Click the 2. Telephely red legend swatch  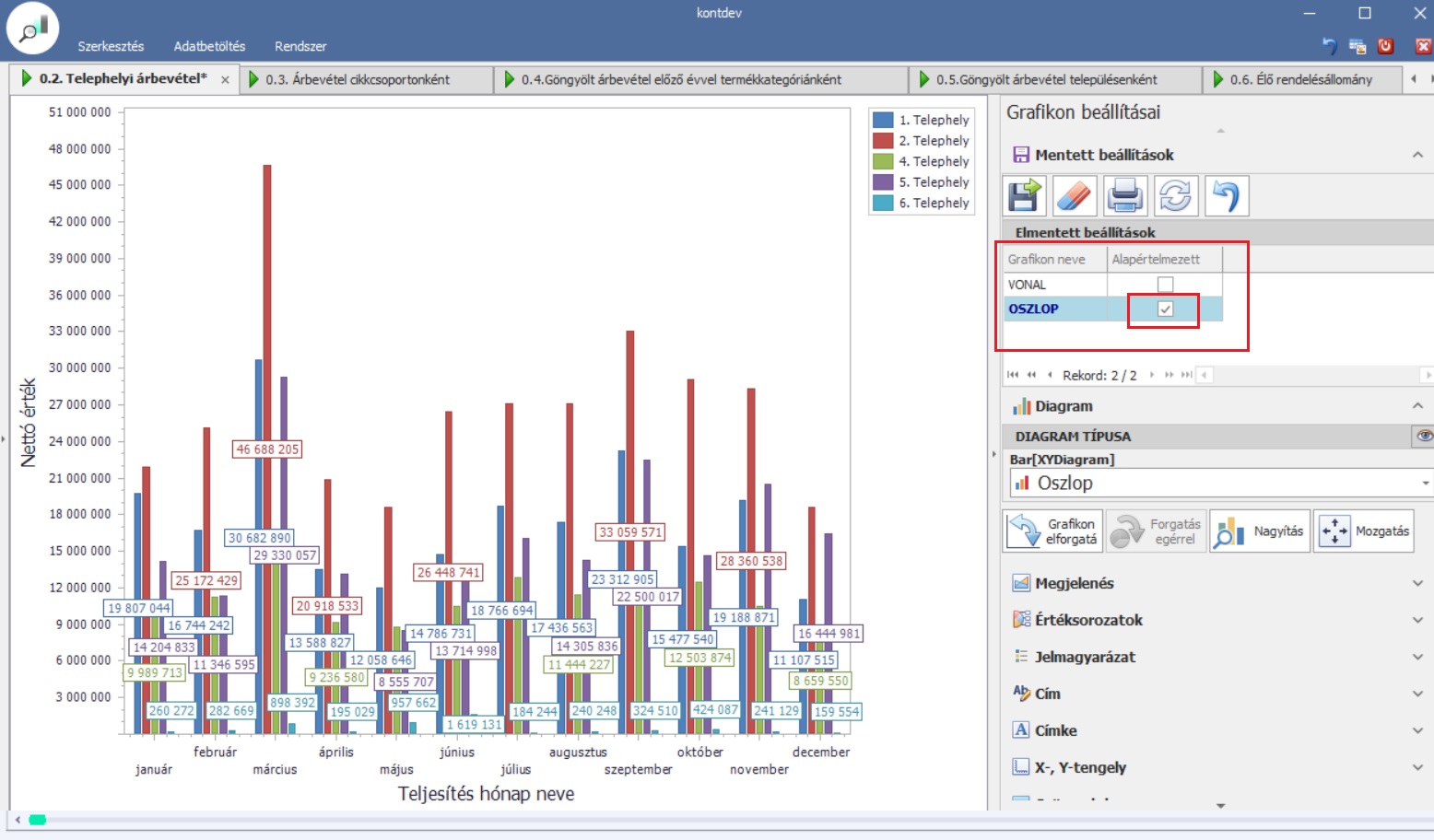pyautogui.click(x=882, y=141)
